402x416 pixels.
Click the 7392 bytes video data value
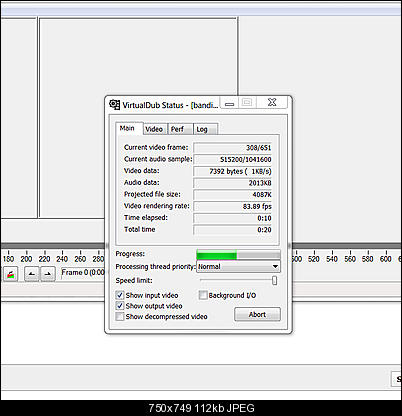pyautogui.click(x=240, y=171)
